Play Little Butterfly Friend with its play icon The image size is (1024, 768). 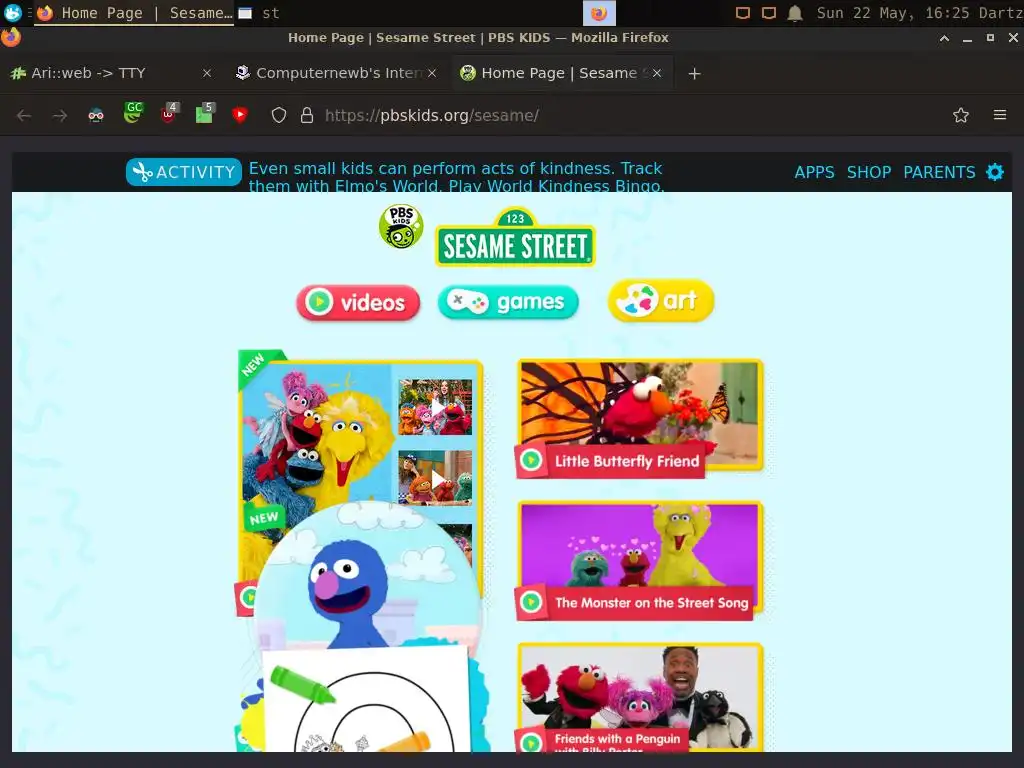(x=531, y=460)
